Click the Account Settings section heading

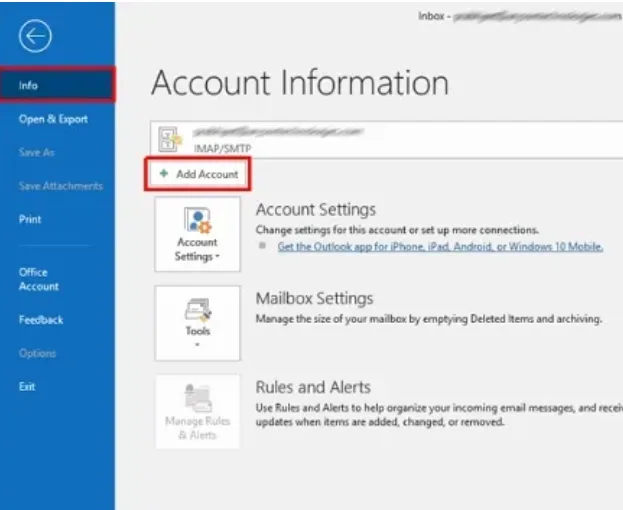pos(315,209)
